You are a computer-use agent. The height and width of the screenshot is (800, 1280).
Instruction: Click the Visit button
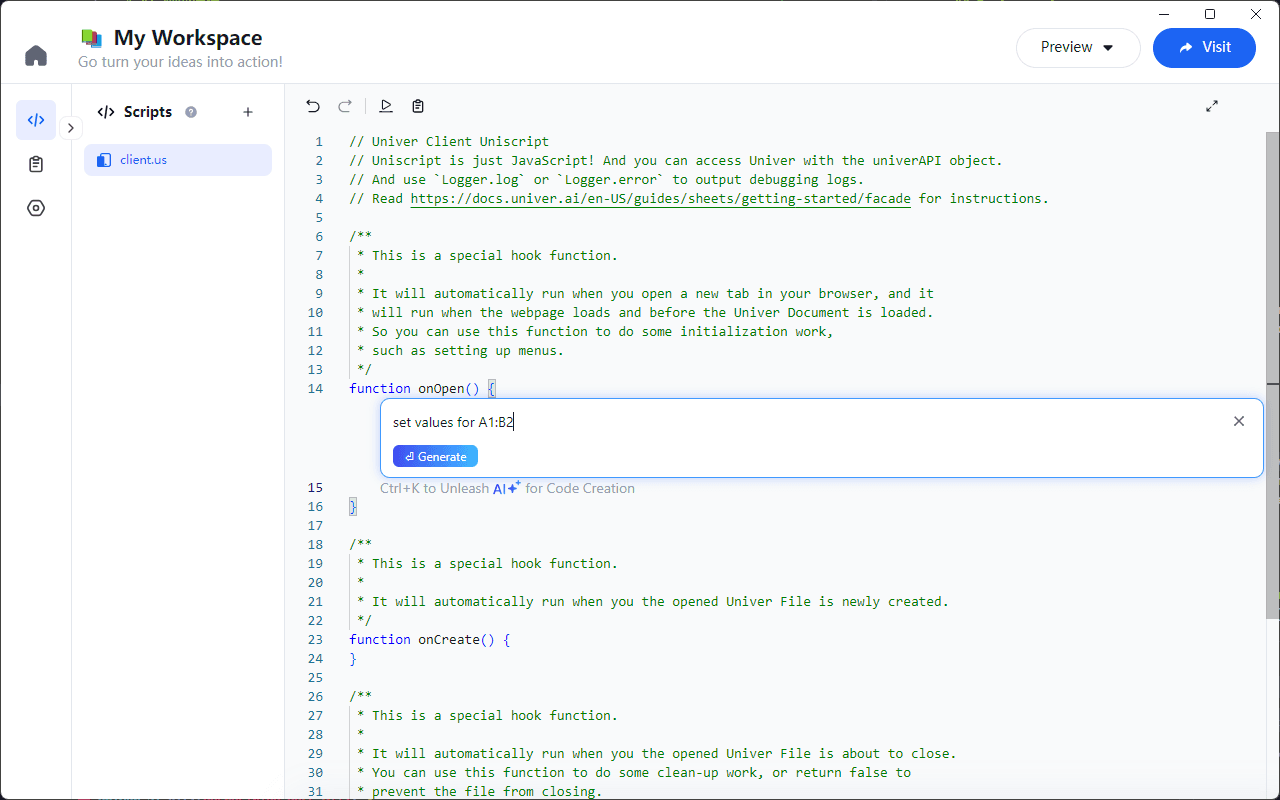coord(1204,47)
